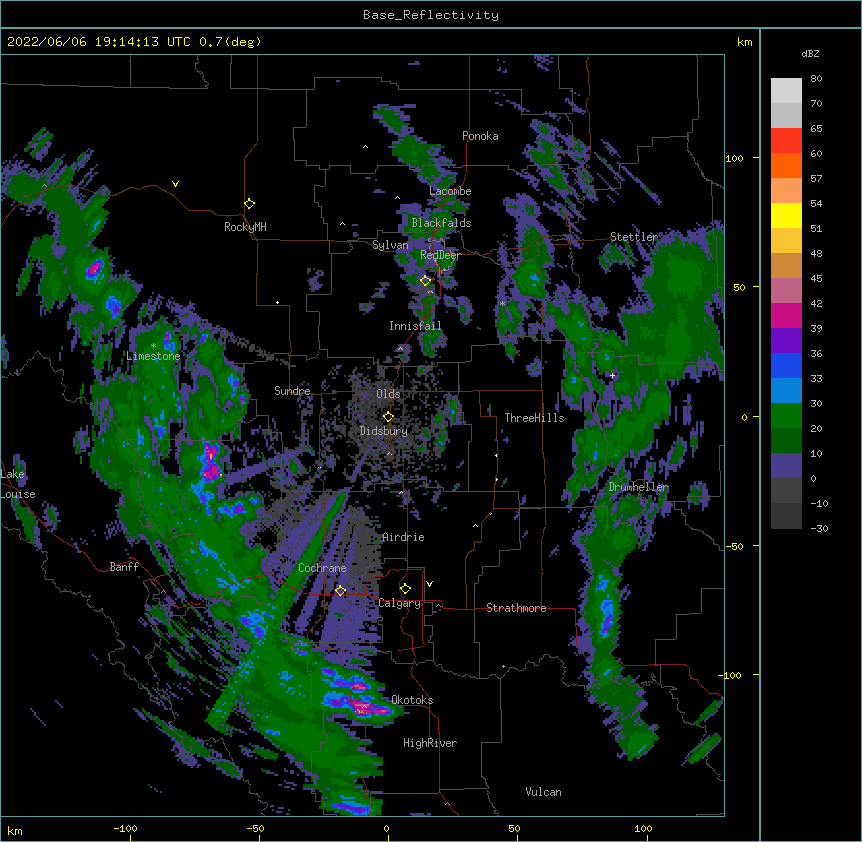Click the yellow V marker northwest of RockyMH
The width and height of the screenshot is (862, 842).
[175, 184]
